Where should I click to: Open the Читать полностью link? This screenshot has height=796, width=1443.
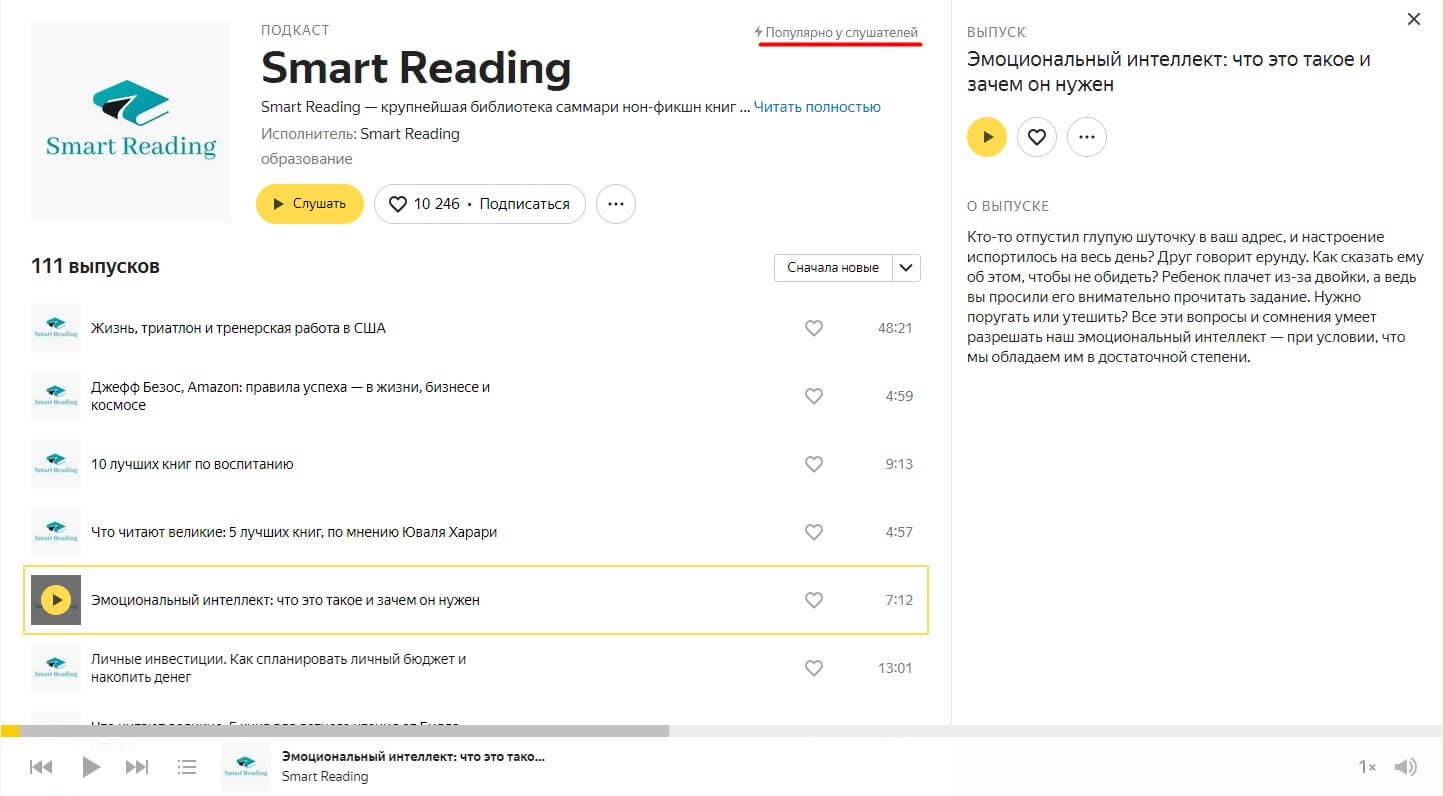(x=817, y=107)
